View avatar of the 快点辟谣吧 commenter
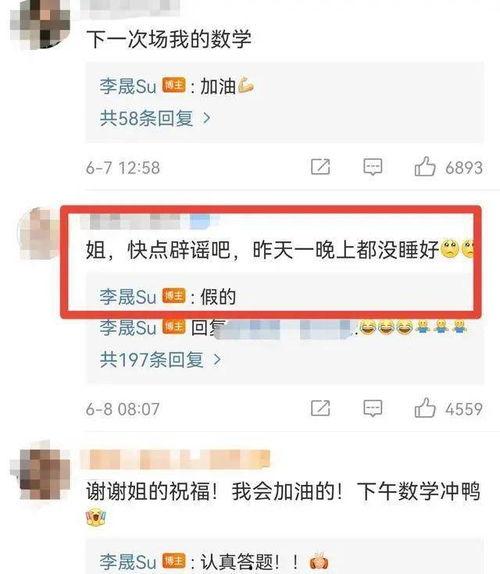 [x=38, y=234]
